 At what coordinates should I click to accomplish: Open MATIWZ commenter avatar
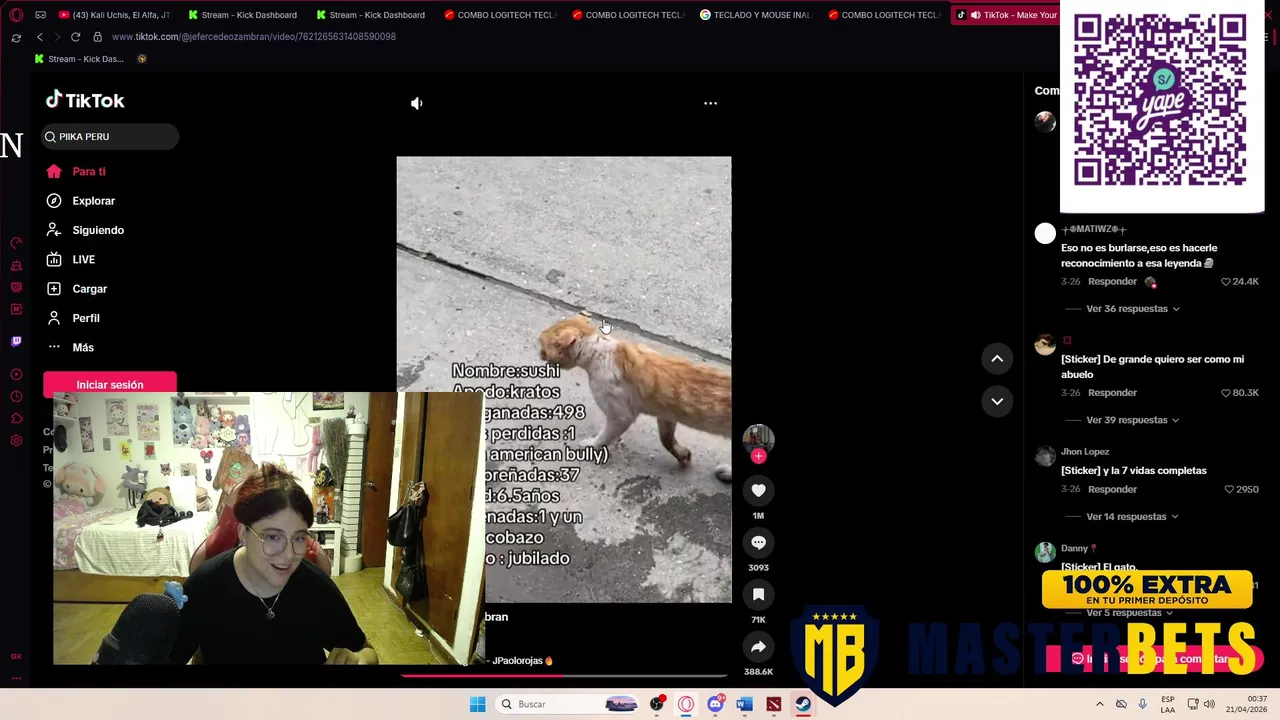tap(1045, 233)
